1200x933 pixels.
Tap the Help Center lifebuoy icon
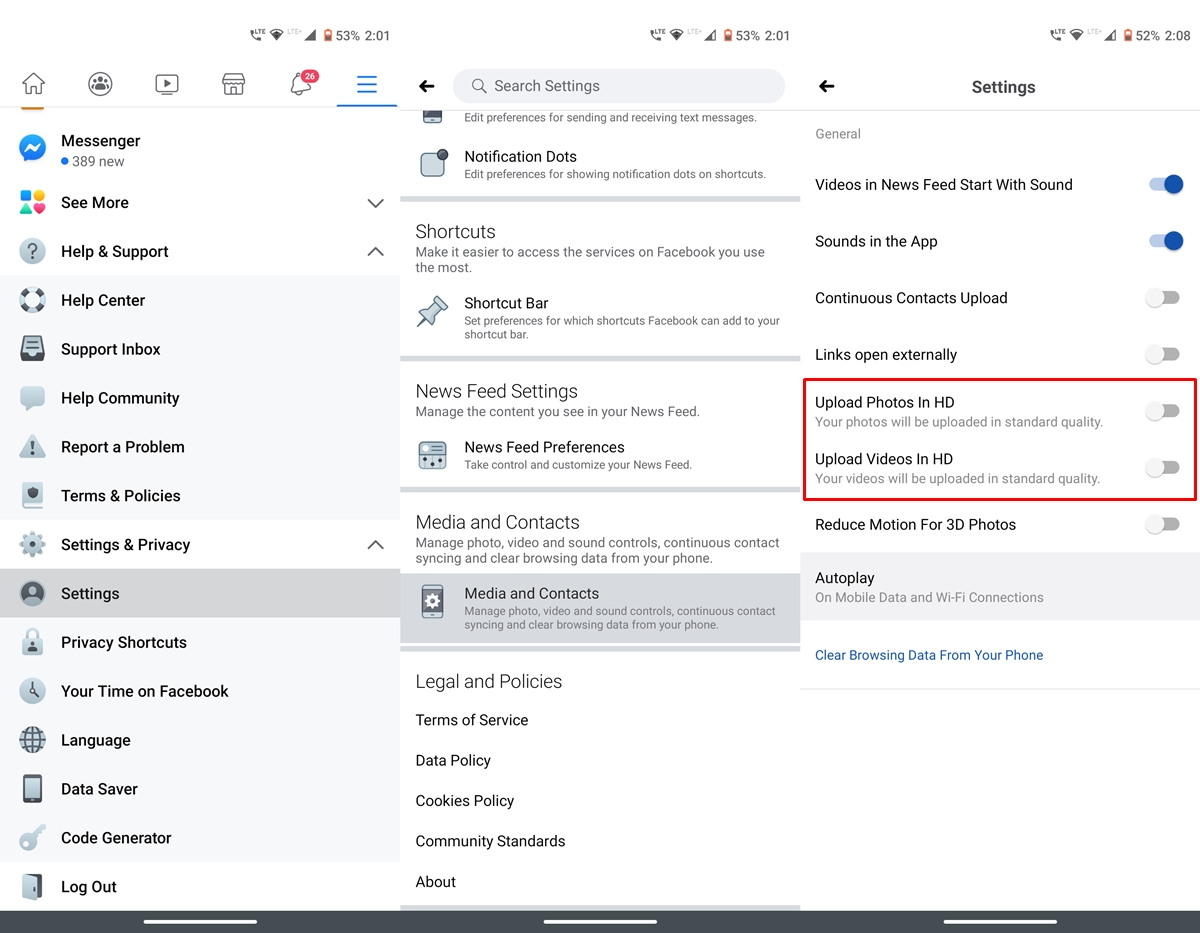(x=33, y=300)
